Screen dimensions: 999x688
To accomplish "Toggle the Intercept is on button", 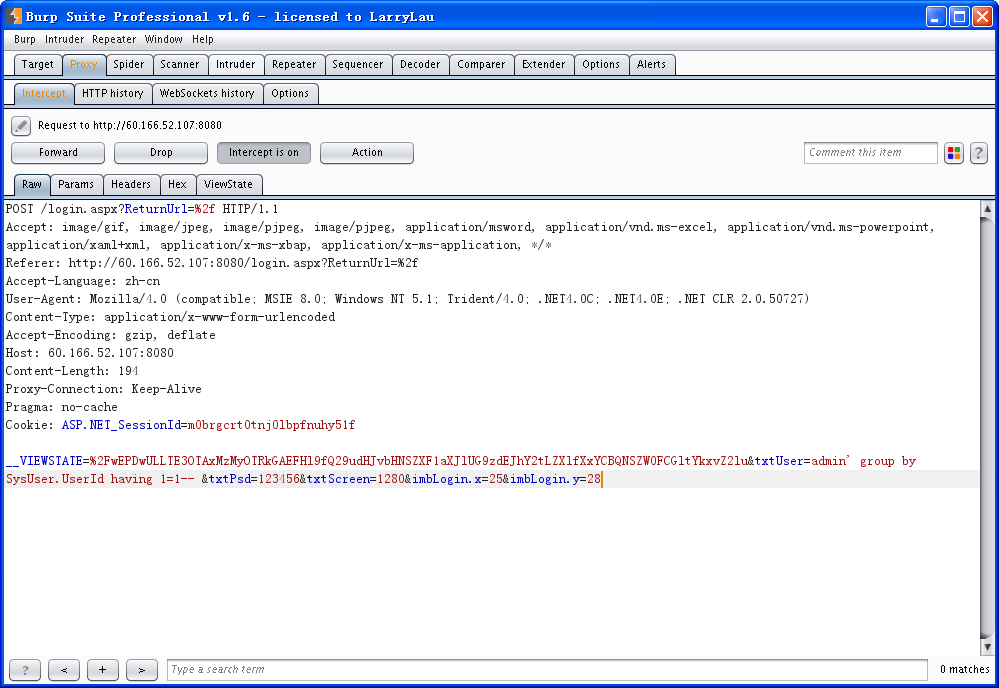I will (264, 153).
